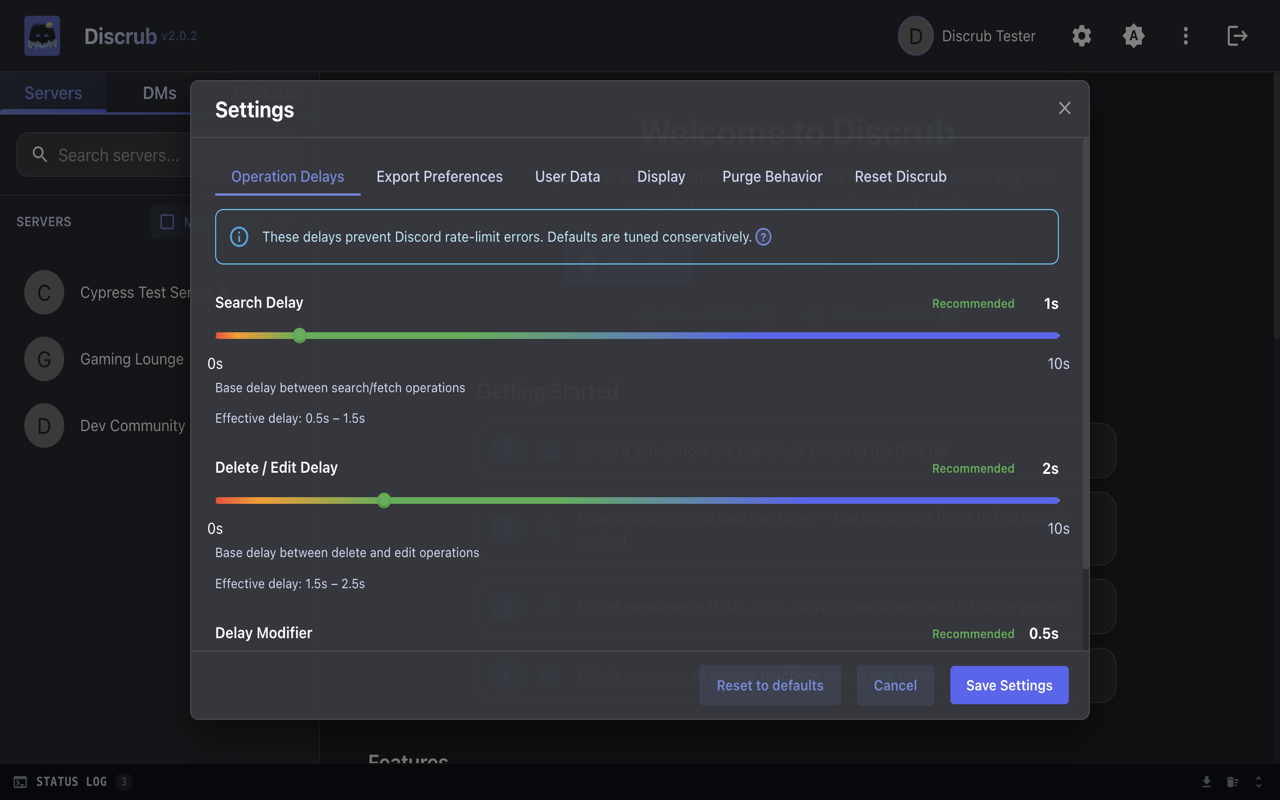This screenshot has height=800, width=1280.
Task: Click the Gaming Lounge server name
Action: click(132, 359)
